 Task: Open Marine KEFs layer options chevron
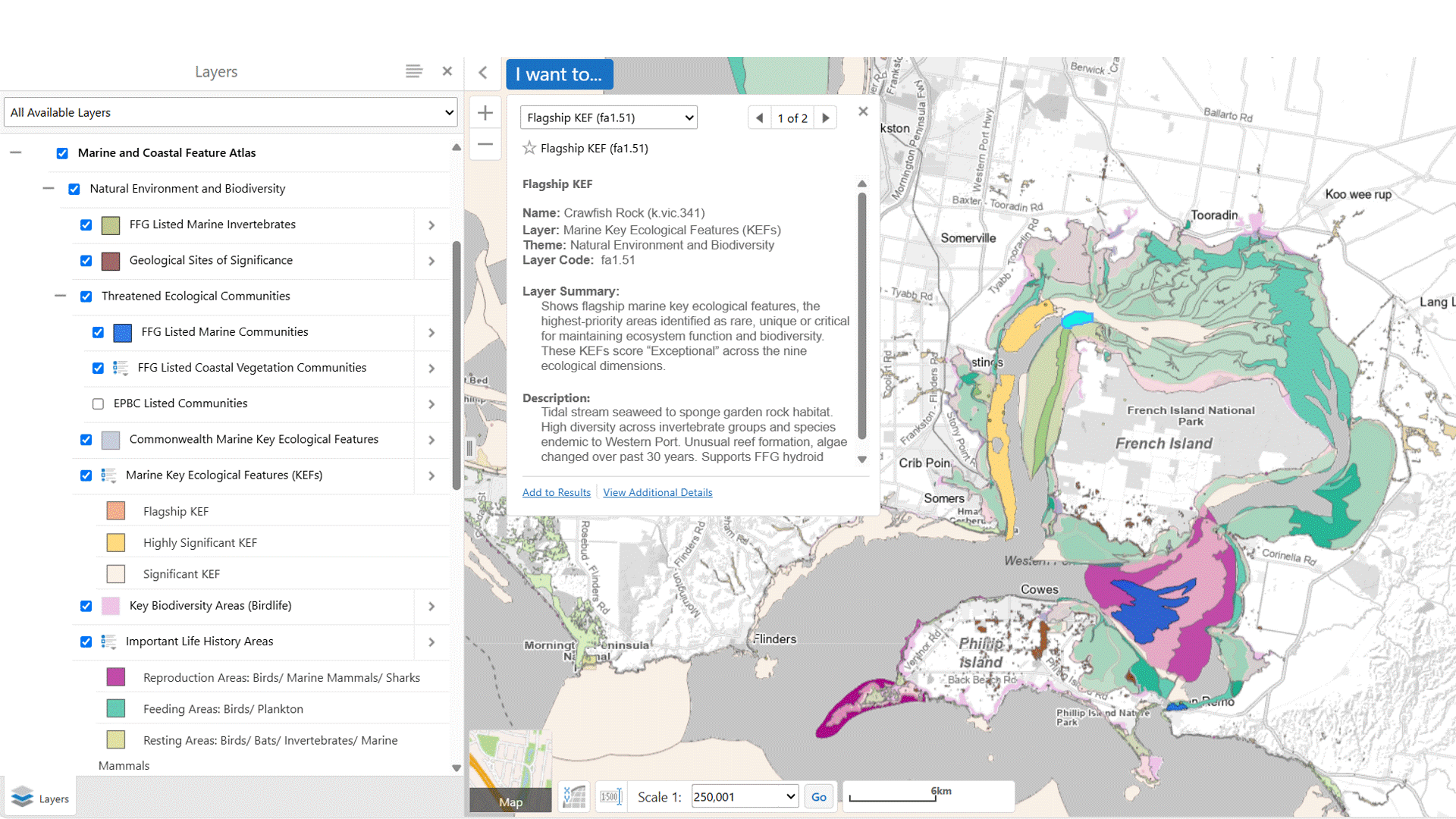(x=431, y=475)
